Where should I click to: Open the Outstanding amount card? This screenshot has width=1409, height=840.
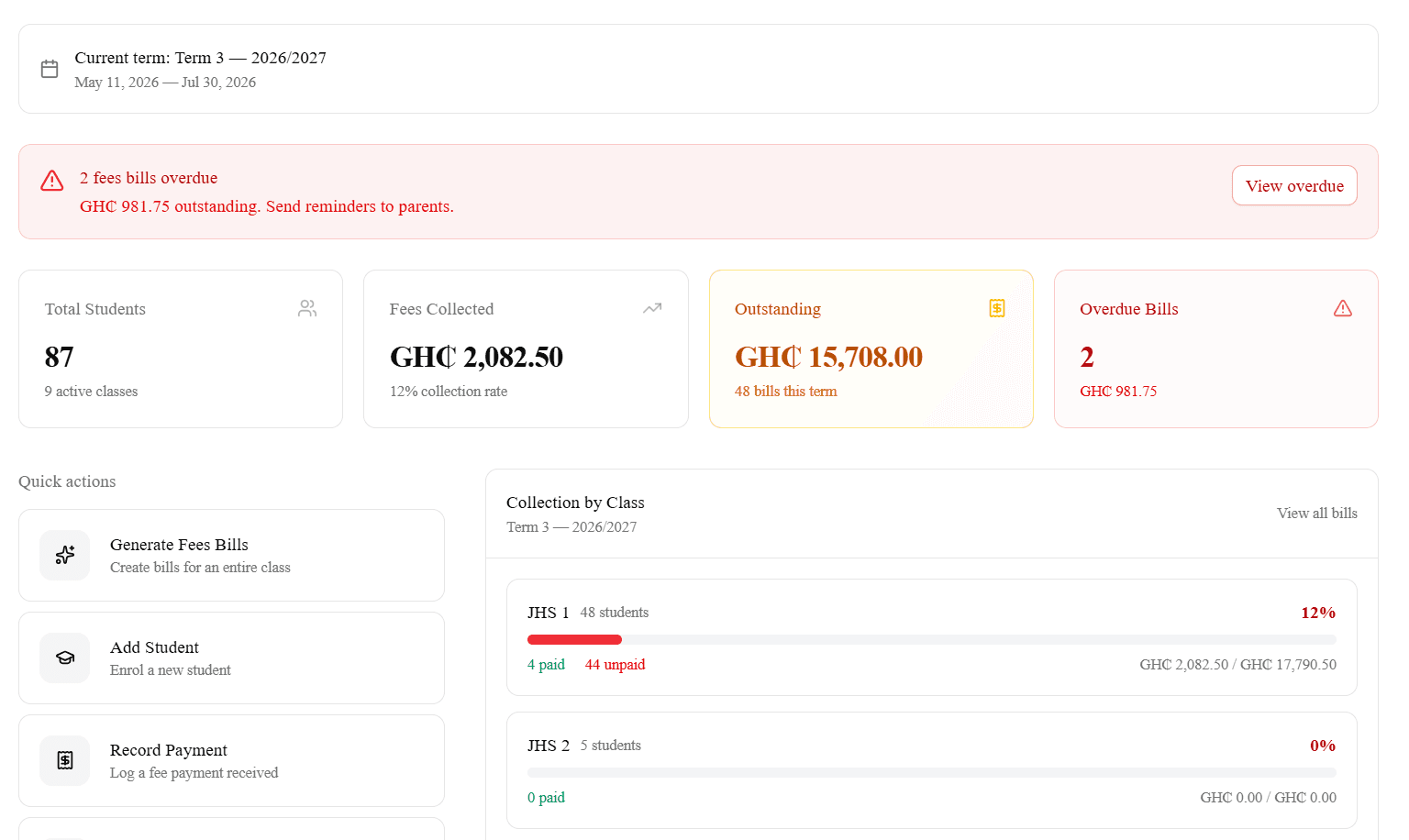point(871,348)
